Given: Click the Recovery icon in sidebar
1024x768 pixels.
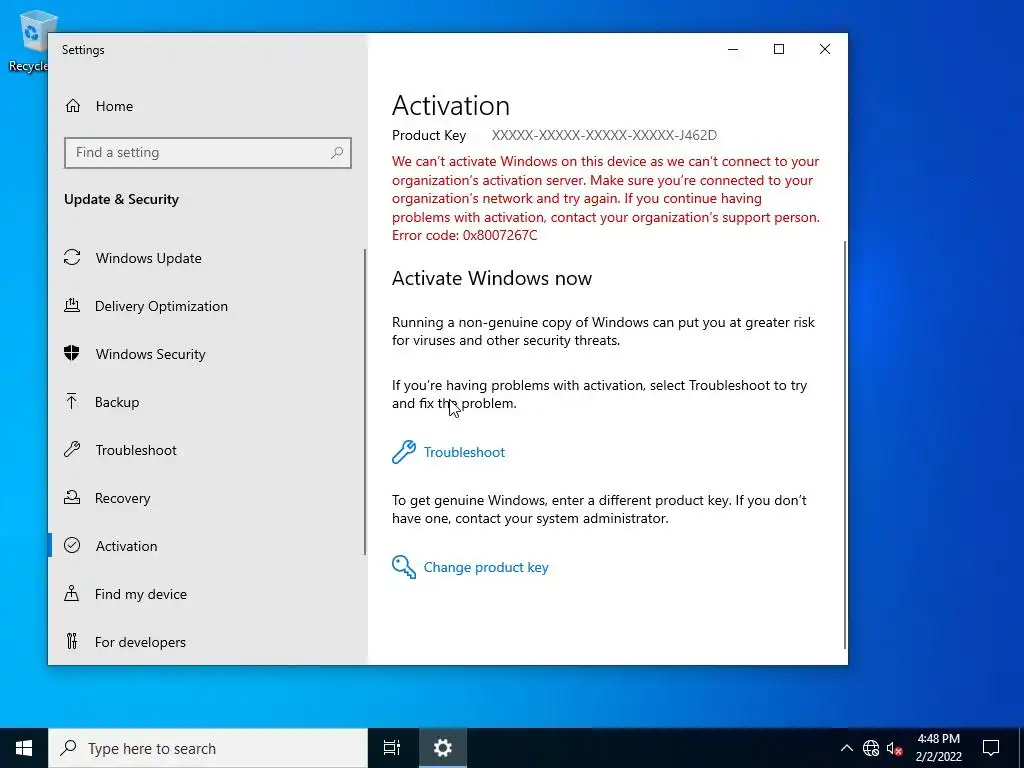Looking at the screenshot, I should click(x=72, y=498).
